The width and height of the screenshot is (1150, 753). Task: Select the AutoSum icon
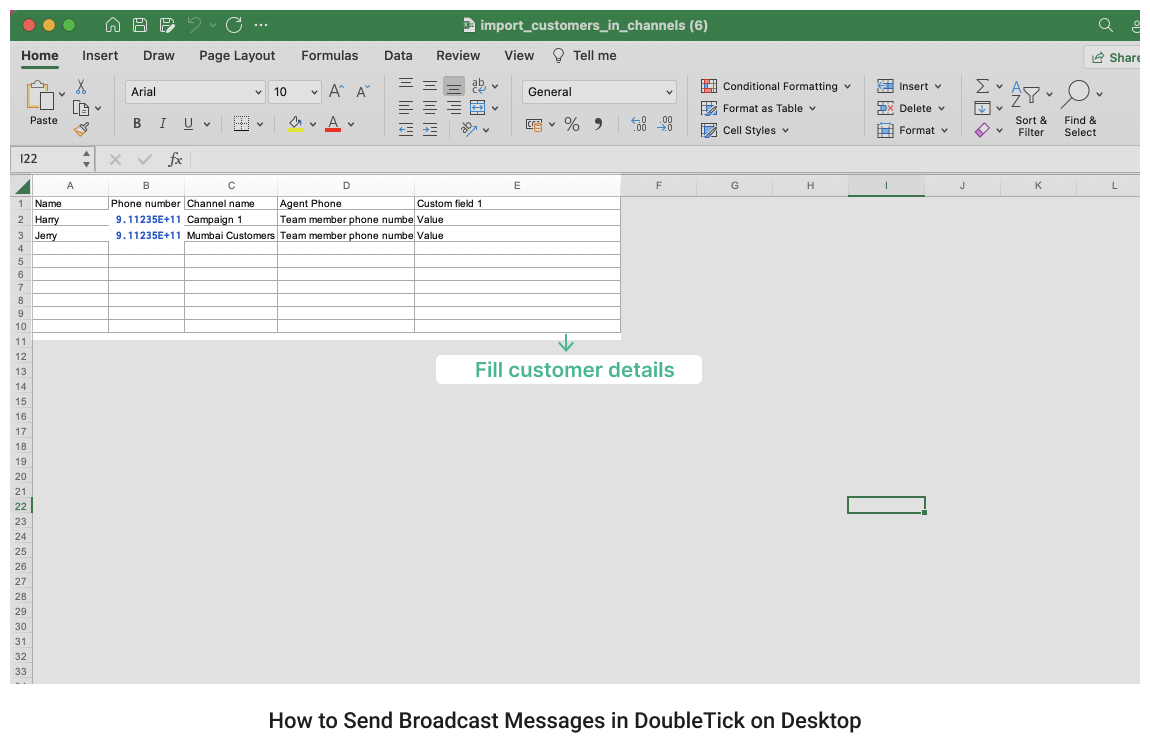tap(982, 85)
